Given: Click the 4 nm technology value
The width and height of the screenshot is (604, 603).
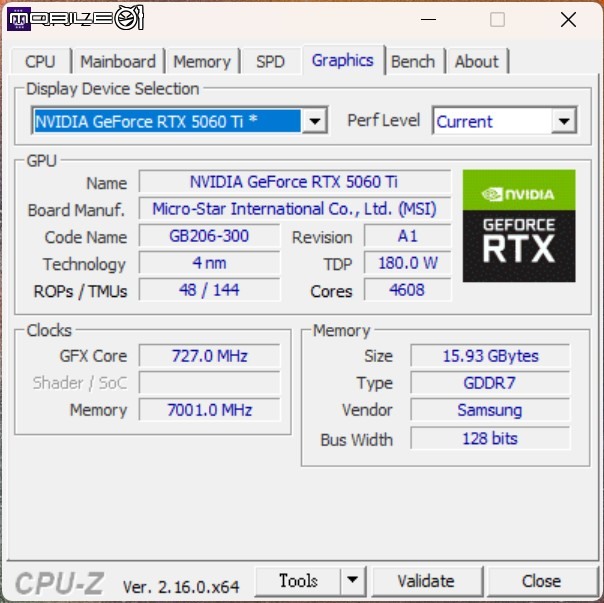Looking at the screenshot, I should (209, 262).
